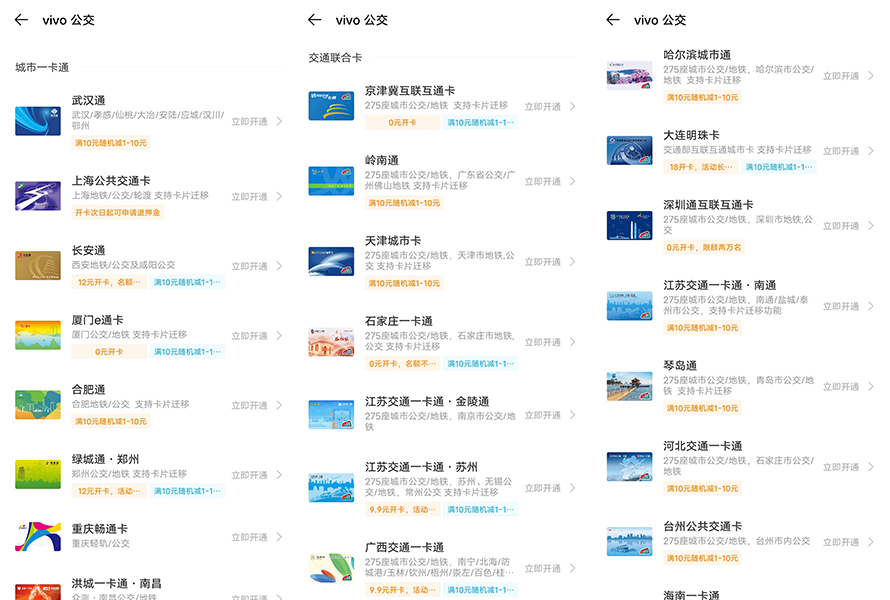Tap the 满10元随机减1-10元 tag under 武汉通
The width and height of the screenshot is (890, 600).
point(111,143)
